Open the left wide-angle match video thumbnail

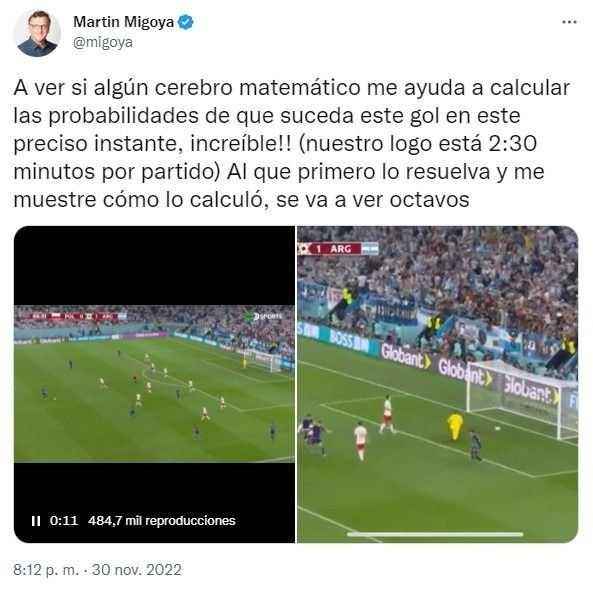[x=154, y=384]
